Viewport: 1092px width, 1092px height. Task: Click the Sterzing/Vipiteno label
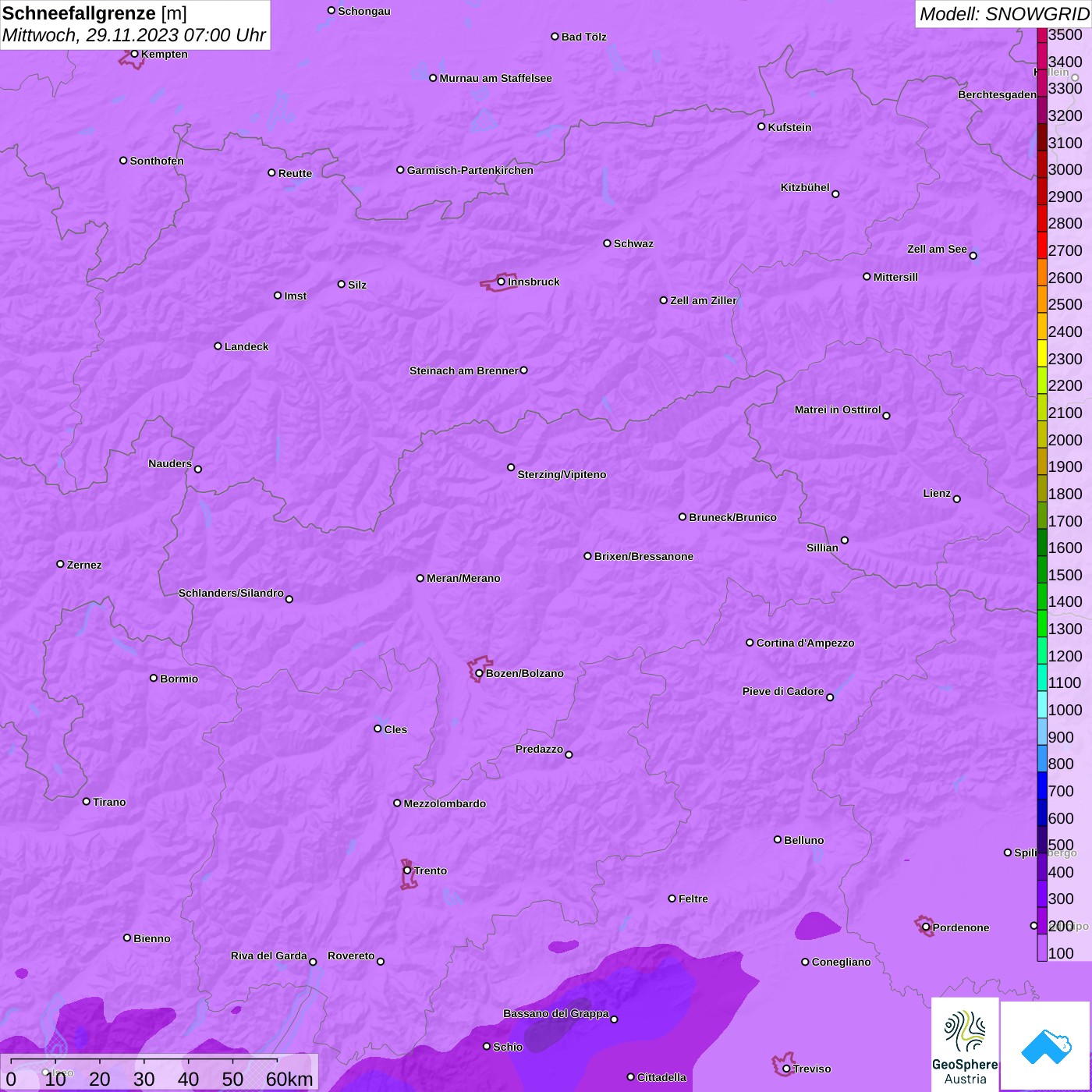562,474
